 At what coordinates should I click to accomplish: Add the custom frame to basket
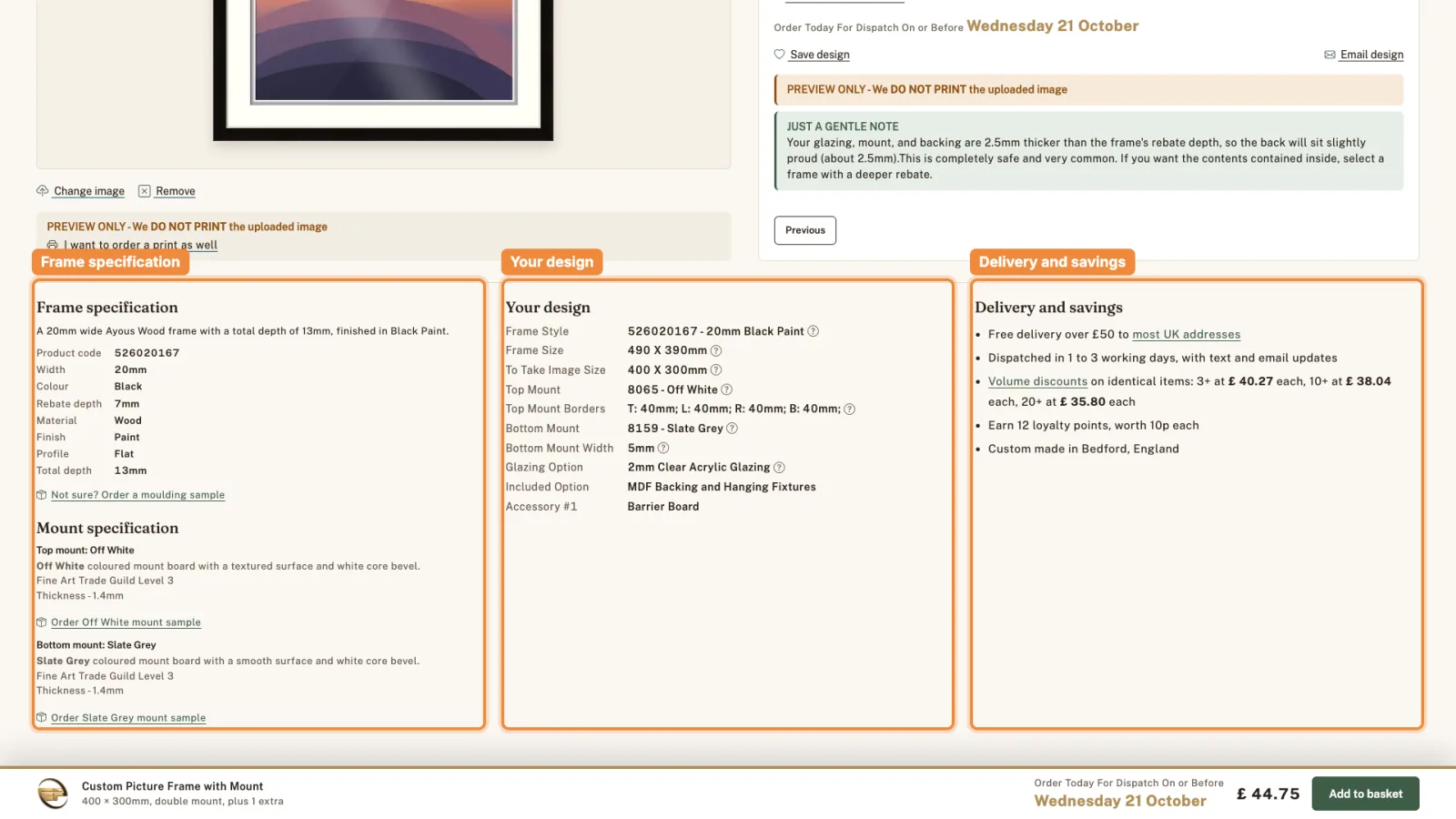(x=1365, y=794)
